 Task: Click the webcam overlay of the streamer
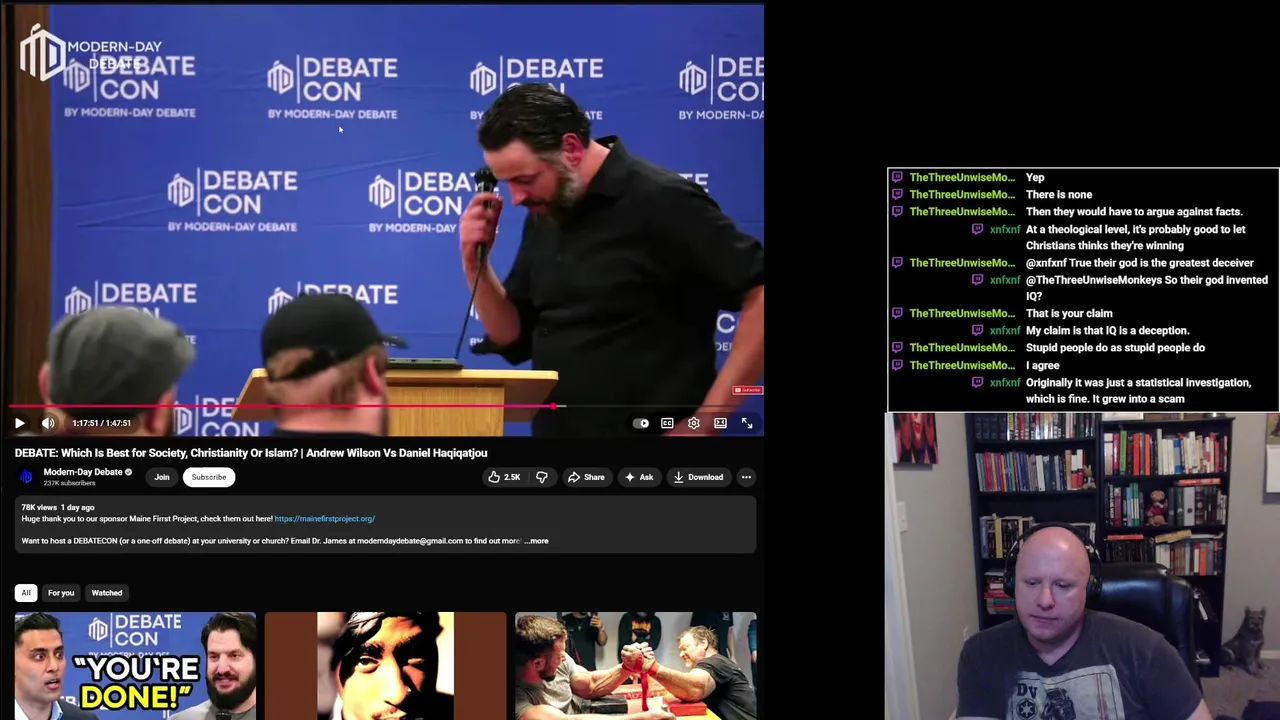click(1082, 566)
